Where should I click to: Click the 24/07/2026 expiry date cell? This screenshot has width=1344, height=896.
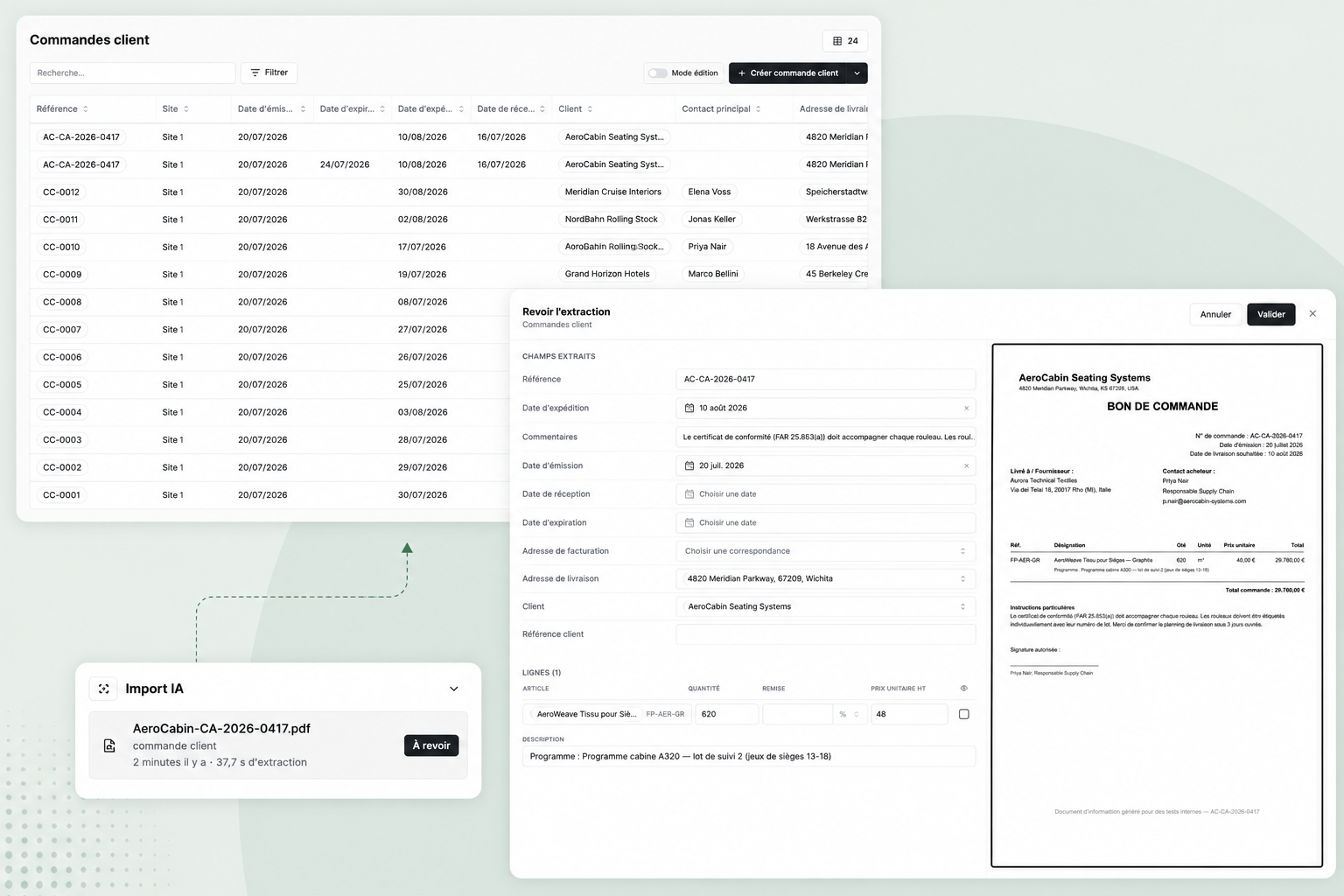(x=345, y=164)
